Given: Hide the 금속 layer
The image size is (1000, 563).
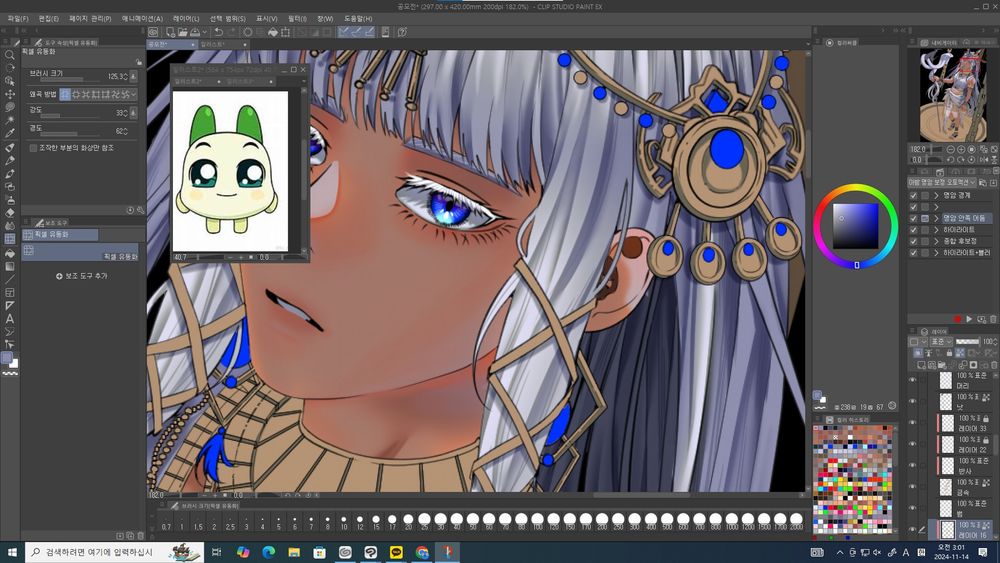Looking at the screenshot, I should 913,487.
